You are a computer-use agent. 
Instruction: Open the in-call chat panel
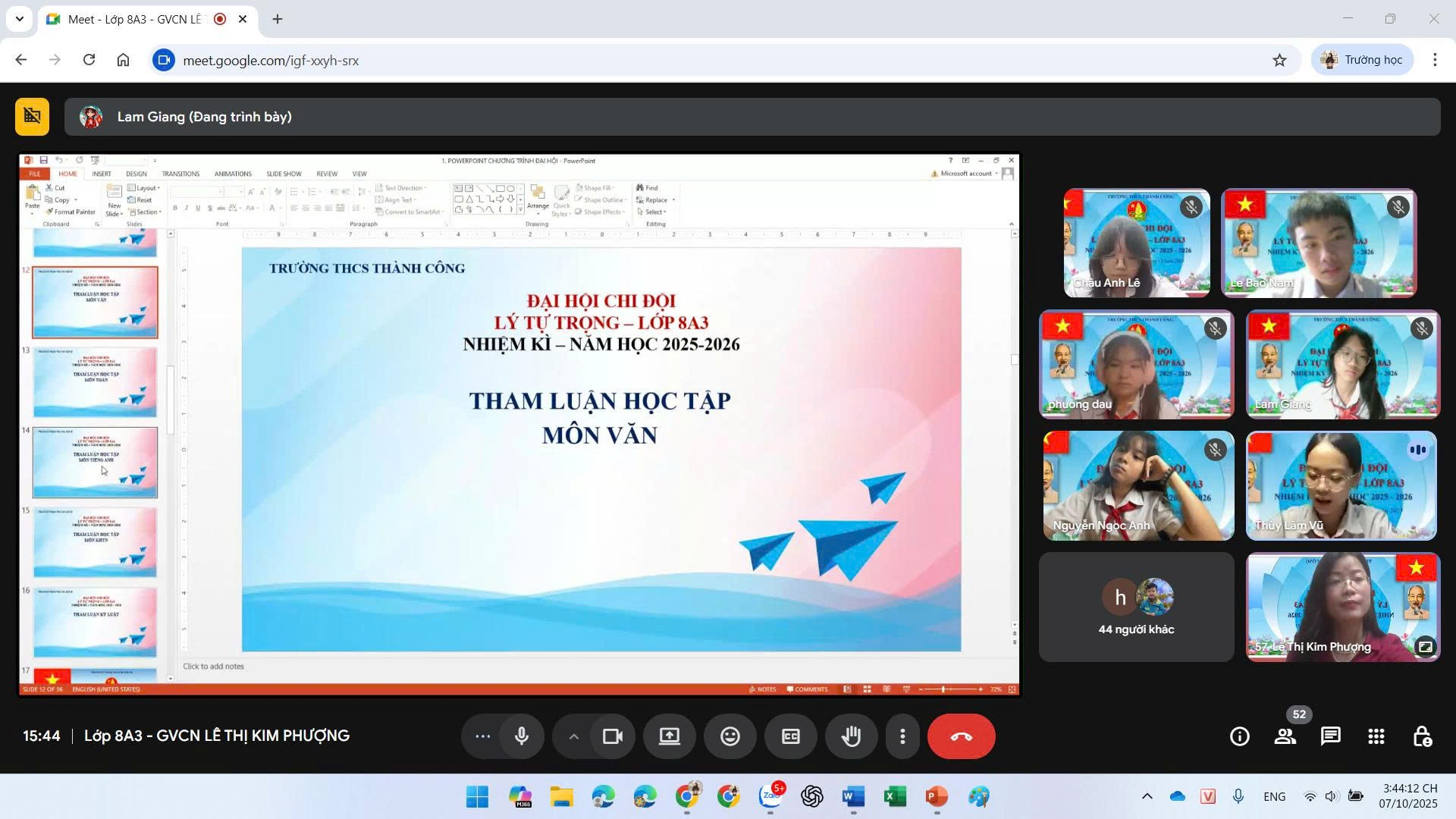point(1330,736)
